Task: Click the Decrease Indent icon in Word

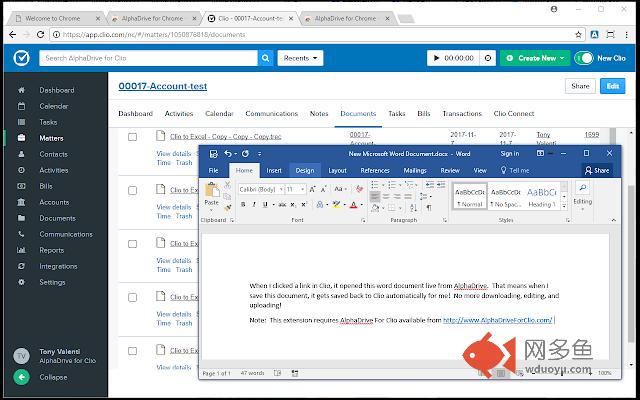Action: [x=429, y=185]
